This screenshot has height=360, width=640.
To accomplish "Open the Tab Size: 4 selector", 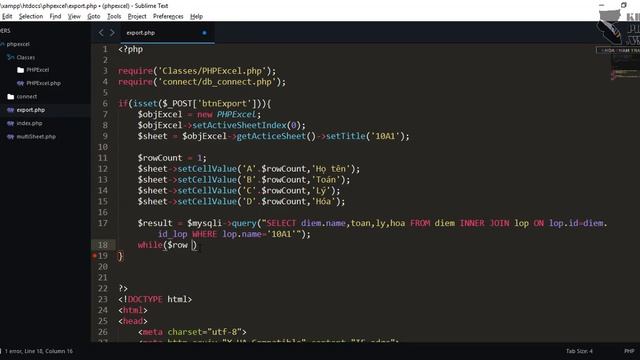I will (x=579, y=351).
